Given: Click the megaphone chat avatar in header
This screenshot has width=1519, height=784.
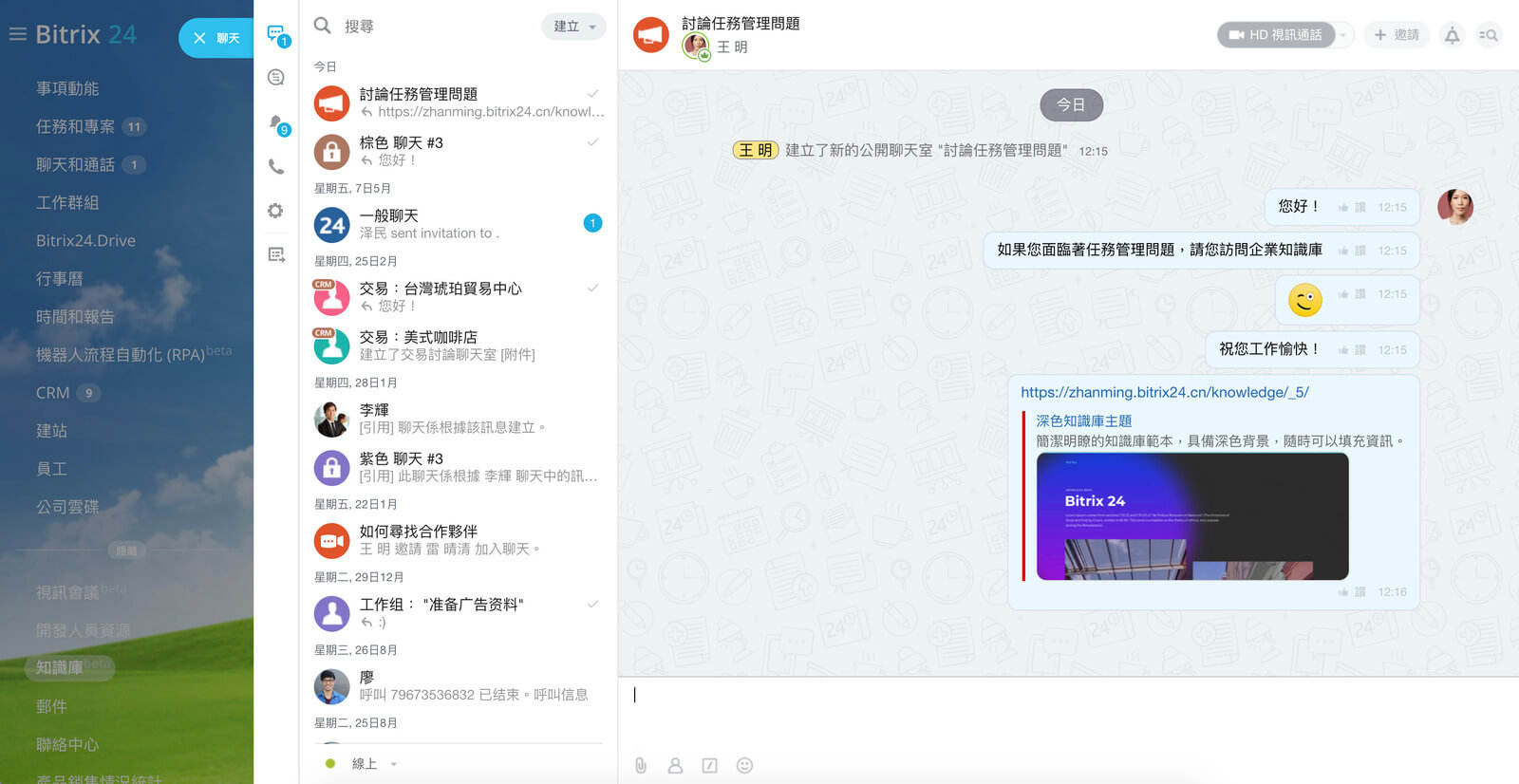Looking at the screenshot, I should click(x=651, y=36).
